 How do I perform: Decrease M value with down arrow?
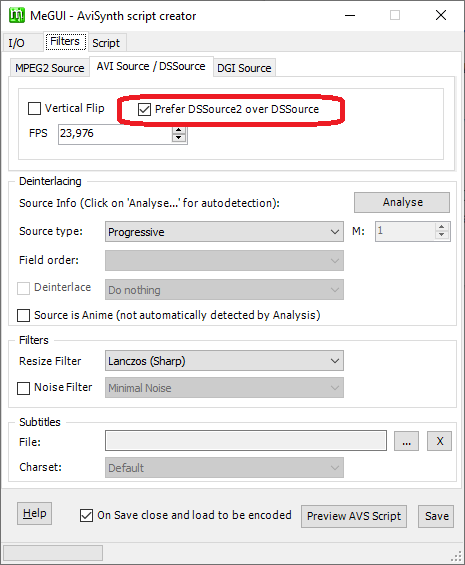coord(442,235)
